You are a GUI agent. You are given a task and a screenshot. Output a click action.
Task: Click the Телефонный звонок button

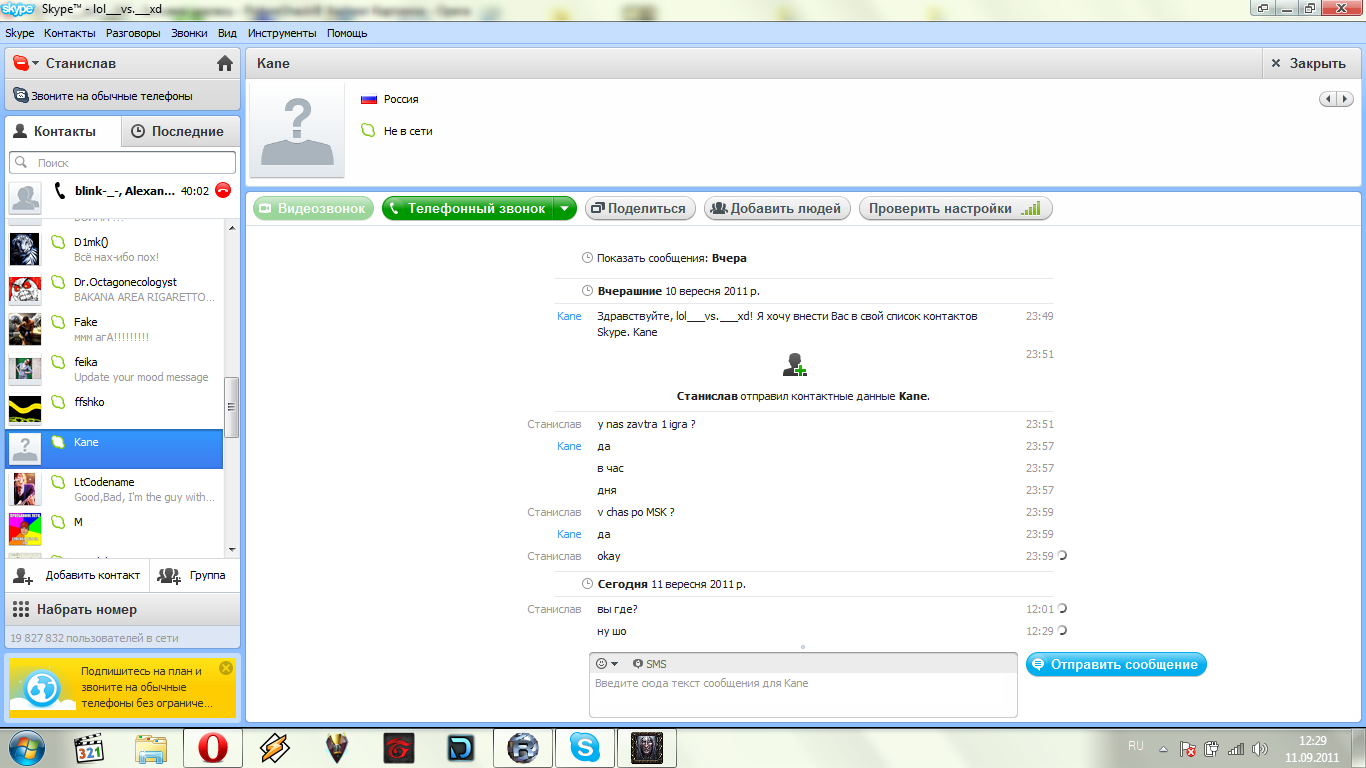click(468, 209)
